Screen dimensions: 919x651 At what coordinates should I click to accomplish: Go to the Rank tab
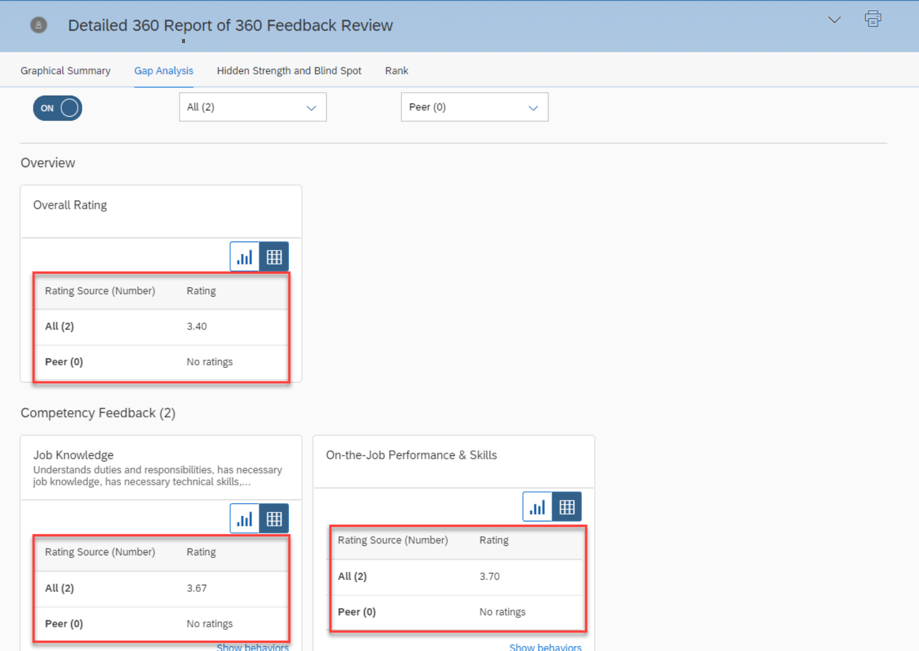coord(396,71)
